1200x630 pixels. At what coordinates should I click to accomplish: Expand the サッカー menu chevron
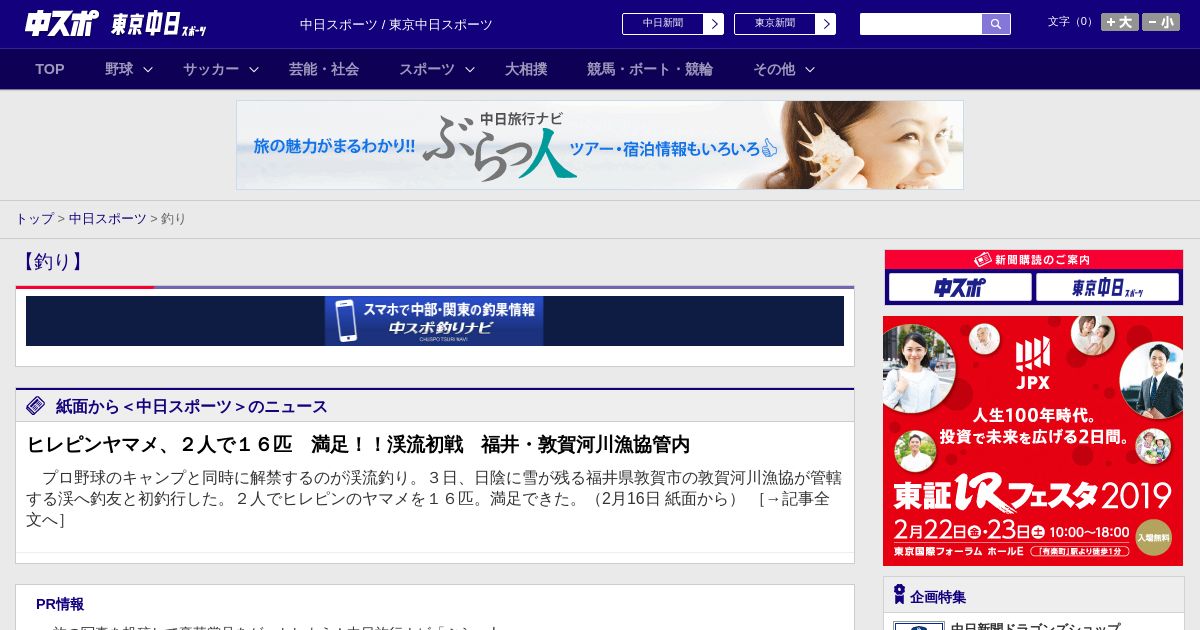(254, 70)
